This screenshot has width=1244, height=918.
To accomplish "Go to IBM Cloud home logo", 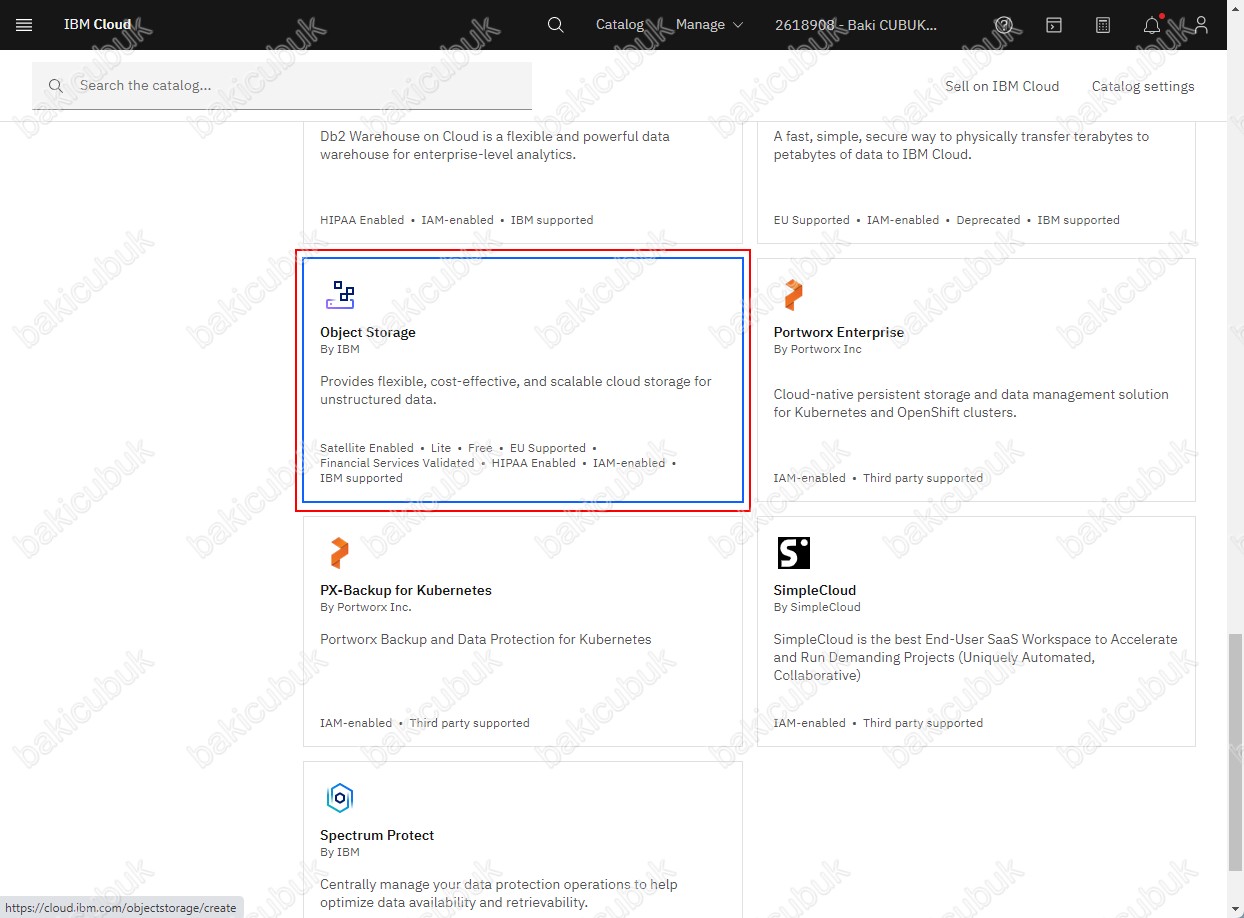I will click(97, 25).
